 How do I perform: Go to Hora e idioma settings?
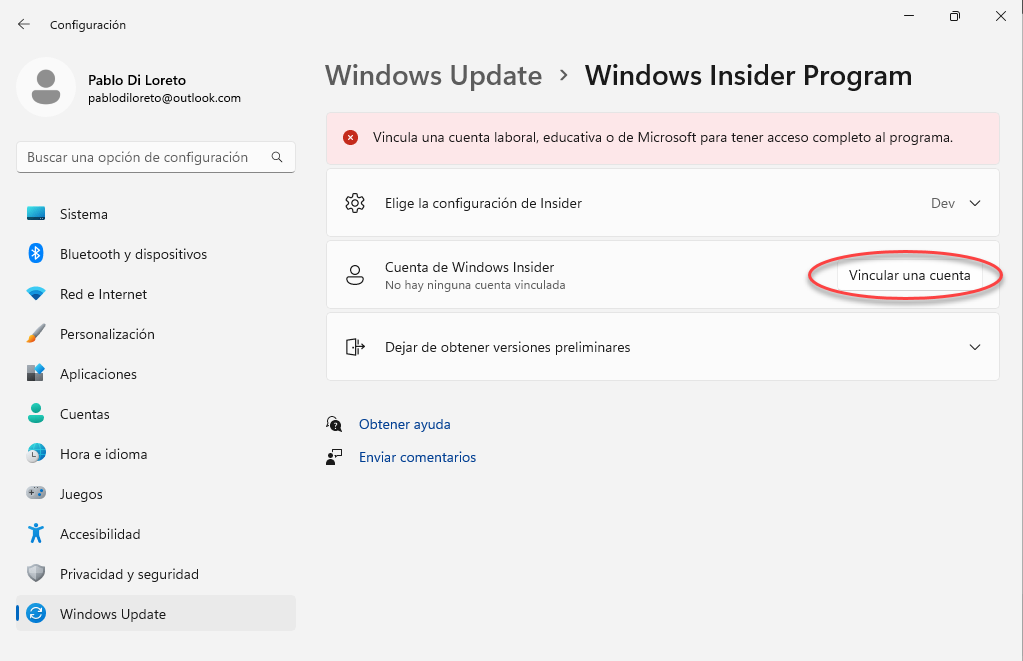[103, 454]
